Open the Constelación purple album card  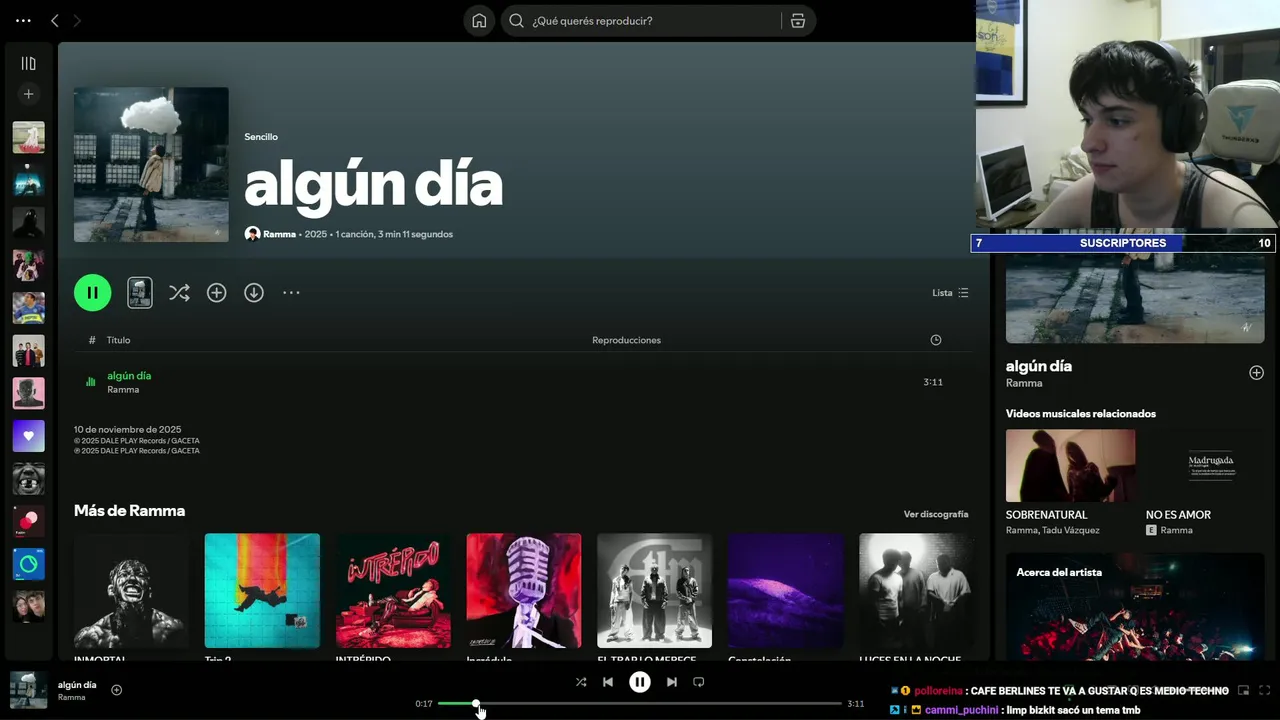point(785,596)
